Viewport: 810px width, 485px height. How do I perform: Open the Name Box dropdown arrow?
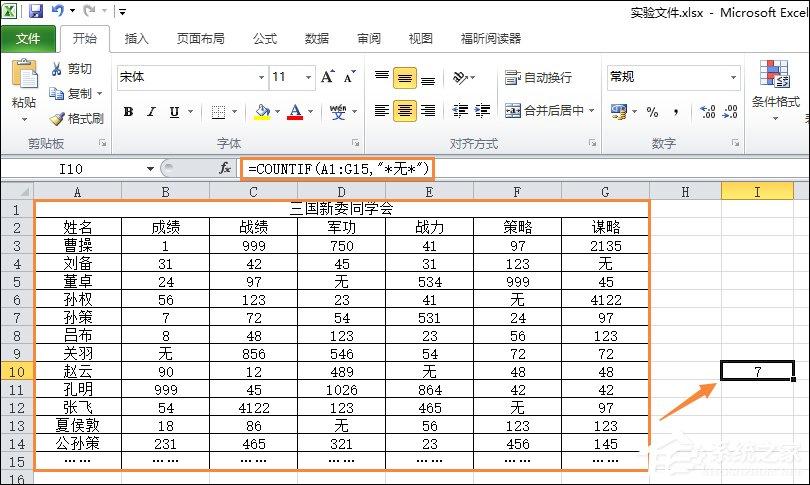(150, 169)
